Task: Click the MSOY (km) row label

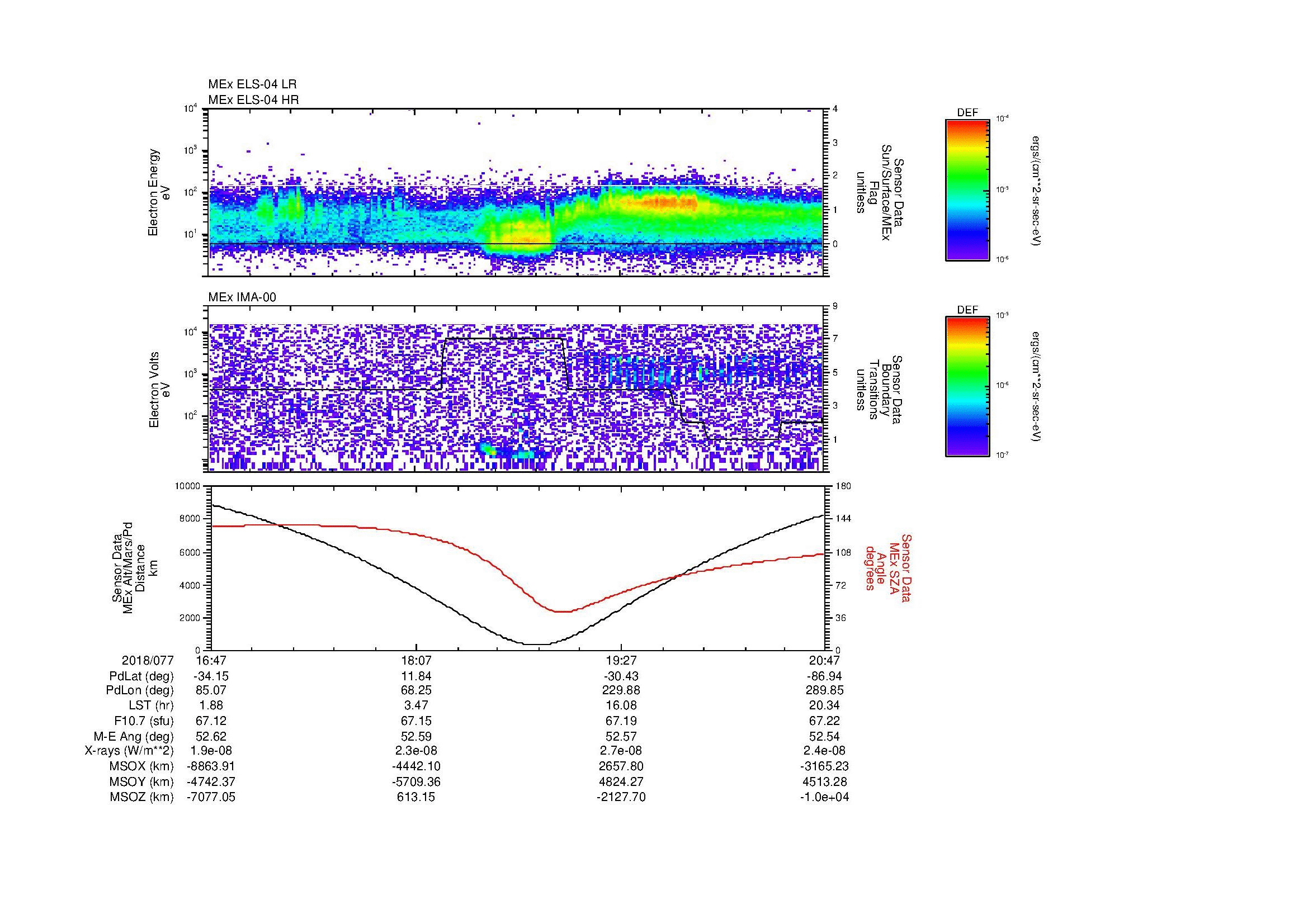Action: [141, 781]
